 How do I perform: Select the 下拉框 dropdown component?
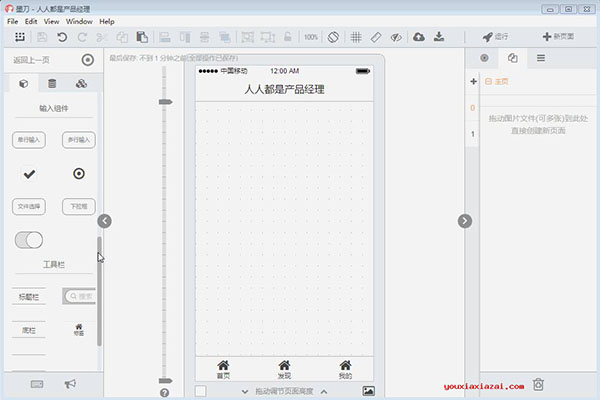(x=79, y=206)
